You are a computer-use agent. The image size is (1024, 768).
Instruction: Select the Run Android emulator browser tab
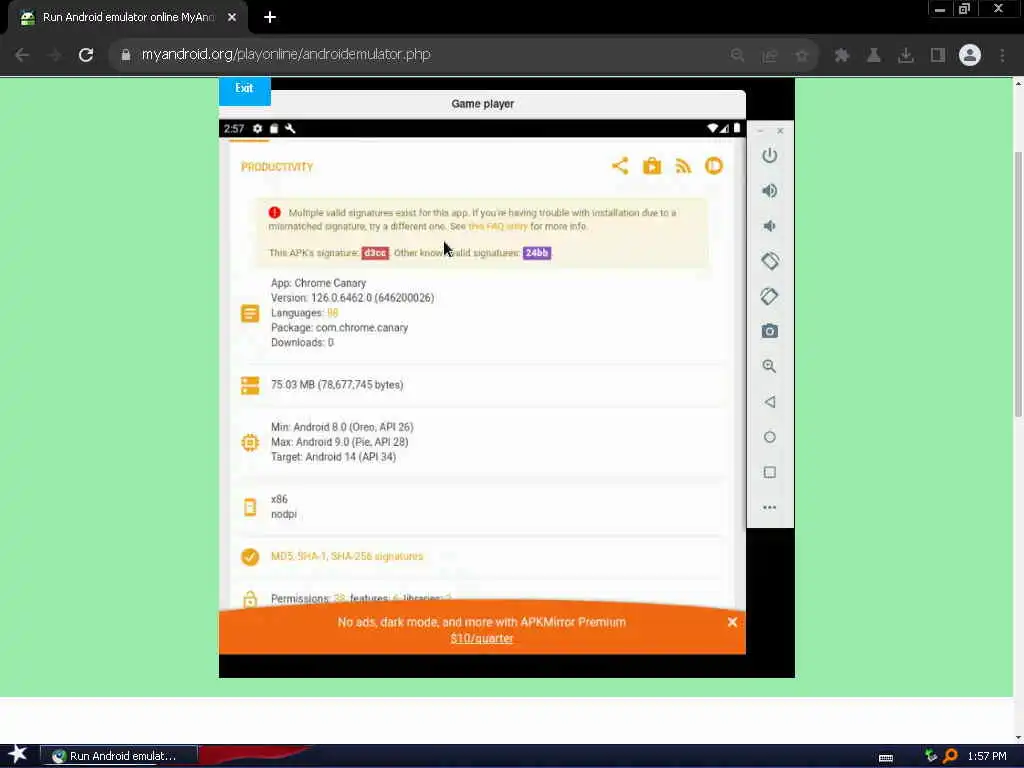coord(128,18)
